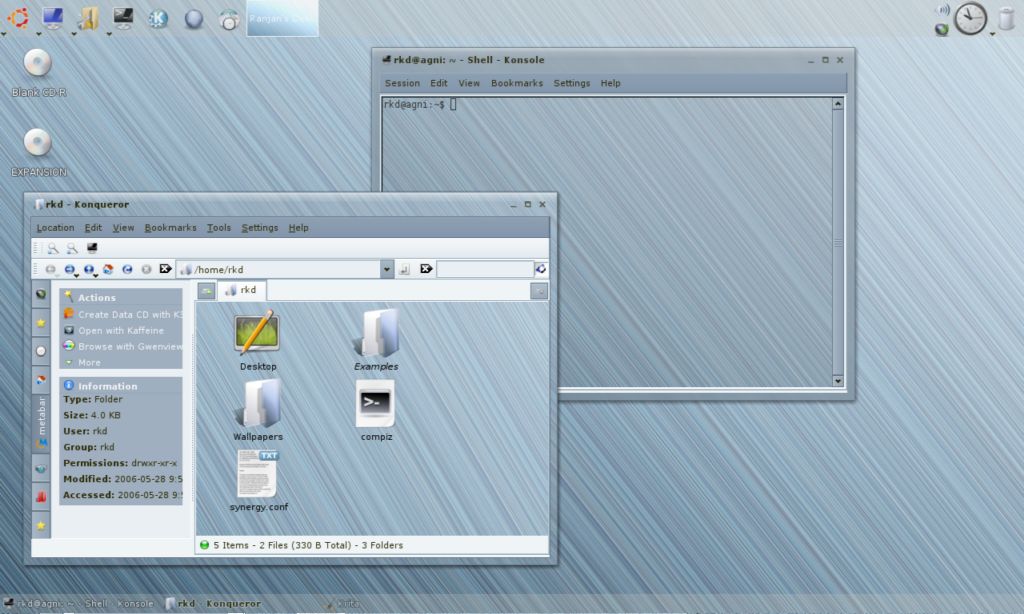Open a new tab with the tab-bar button
The image size is (1024, 614).
tap(206, 291)
